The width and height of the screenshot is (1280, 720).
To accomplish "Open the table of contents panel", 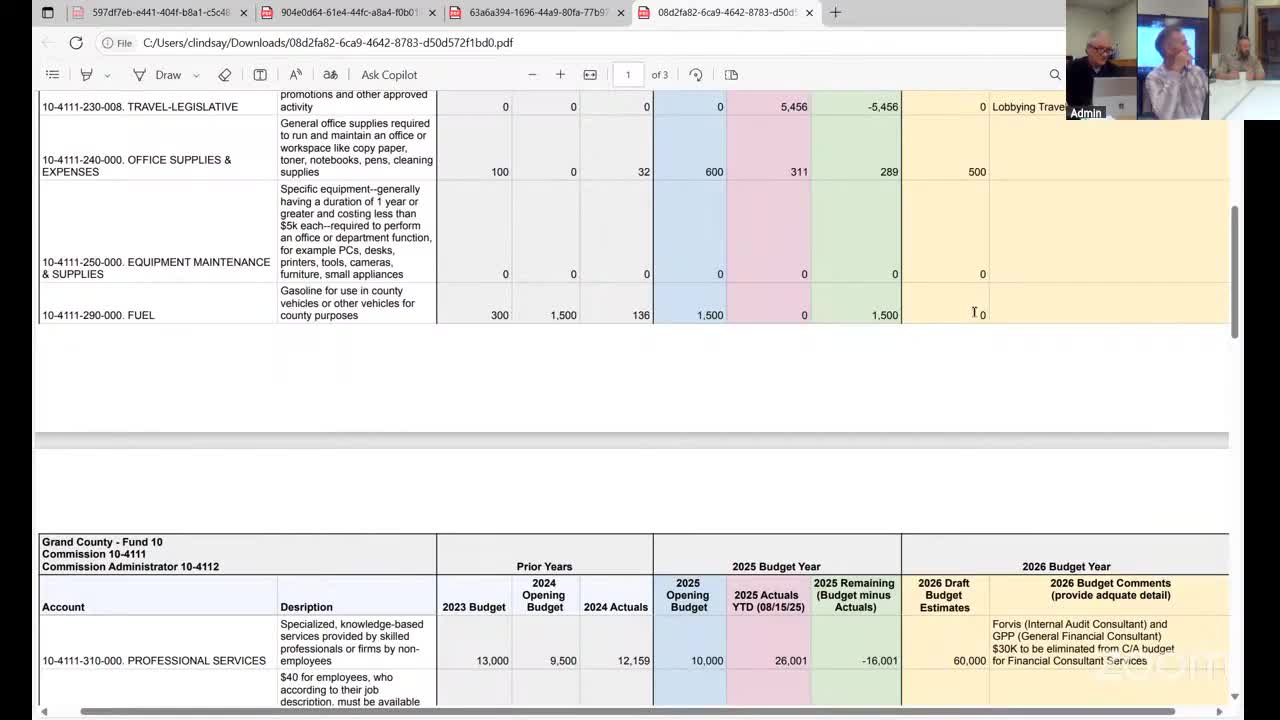I will [52, 75].
